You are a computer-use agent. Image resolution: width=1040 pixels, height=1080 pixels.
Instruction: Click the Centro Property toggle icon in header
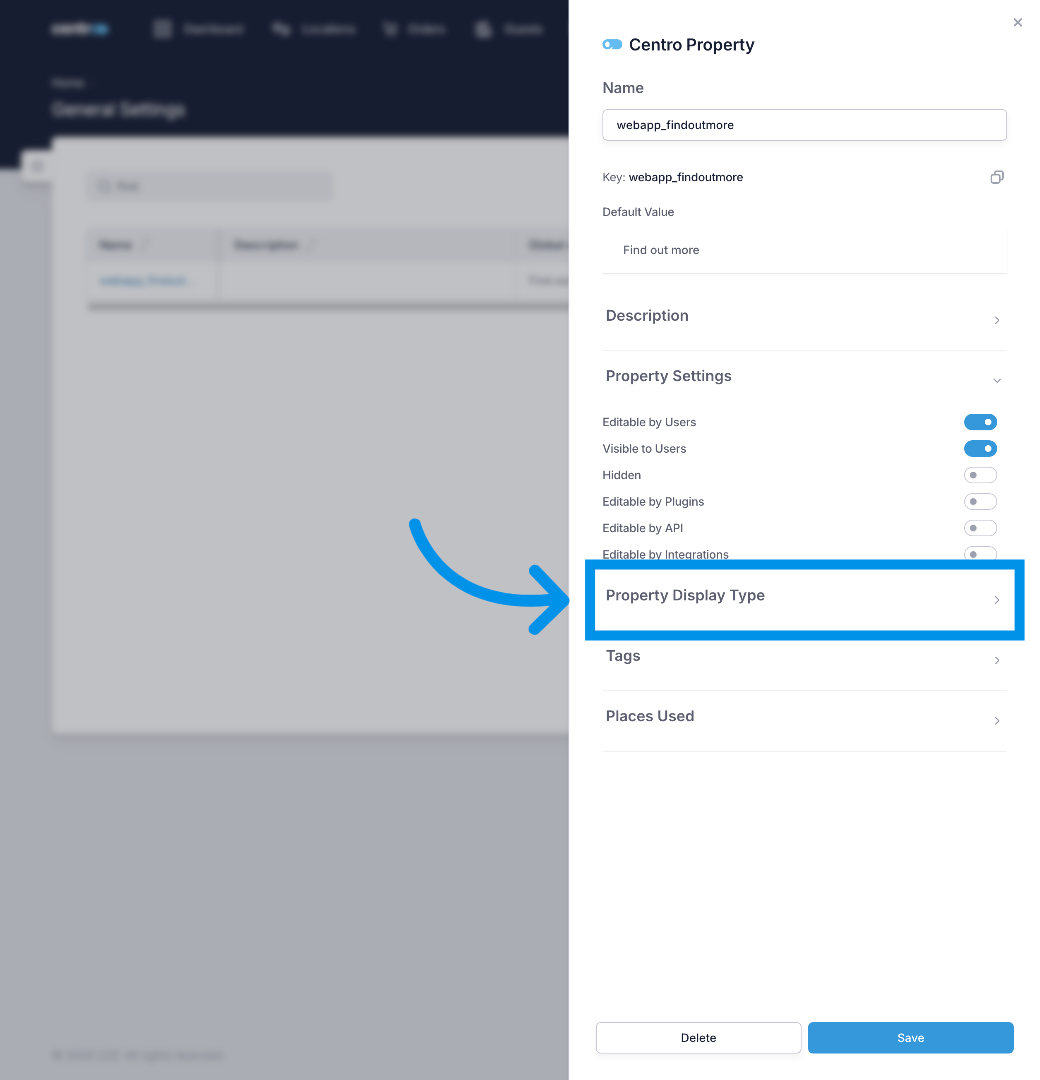[612, 45]
